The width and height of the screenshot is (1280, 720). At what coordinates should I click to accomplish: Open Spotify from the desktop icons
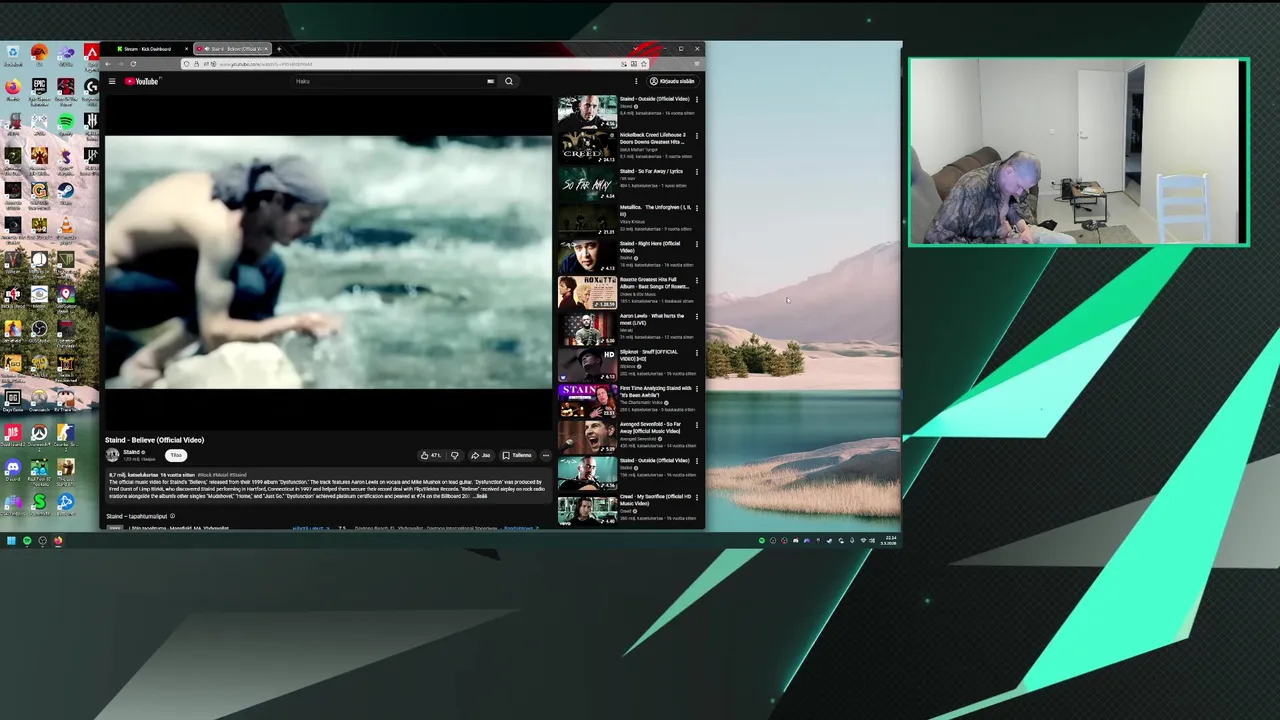coord(65,123)
